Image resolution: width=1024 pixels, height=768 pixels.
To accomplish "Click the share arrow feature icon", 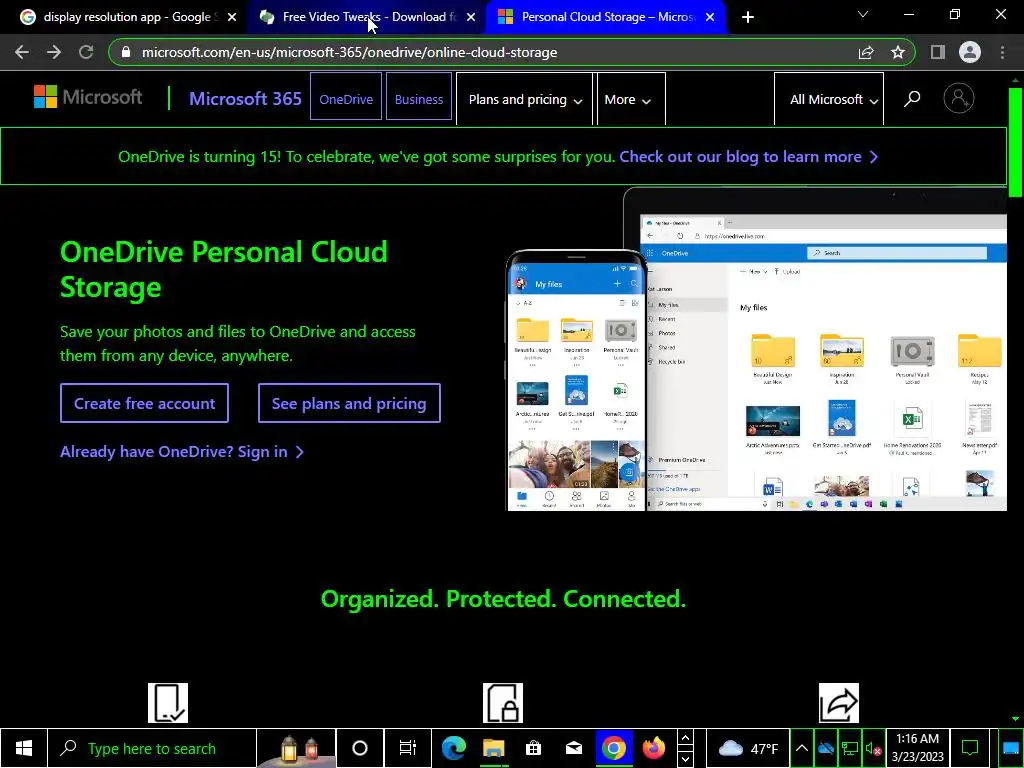I will click(839, 703).
